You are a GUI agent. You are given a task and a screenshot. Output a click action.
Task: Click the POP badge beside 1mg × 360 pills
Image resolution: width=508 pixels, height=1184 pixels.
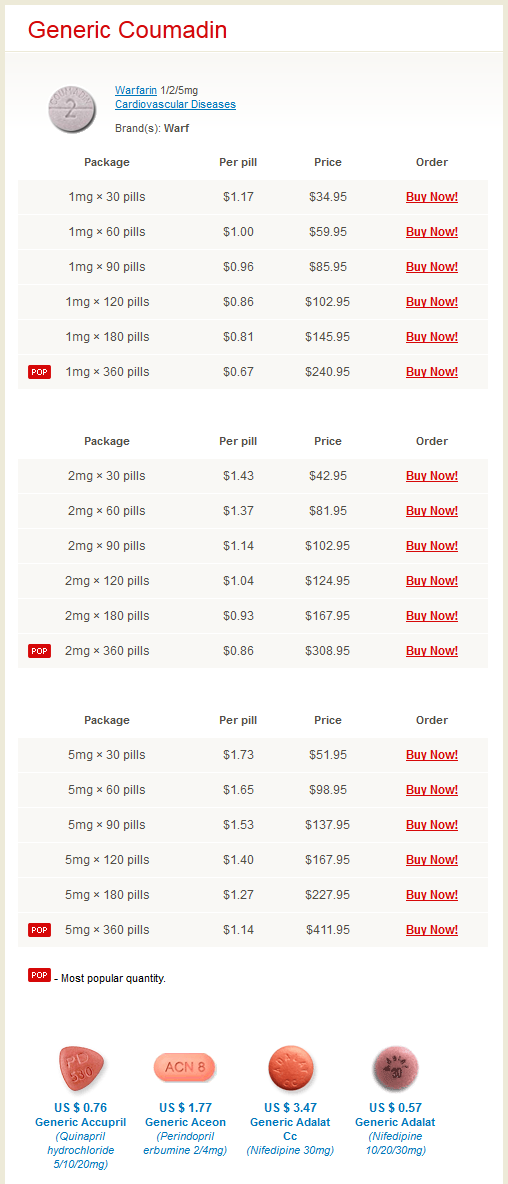pos(39,372)
